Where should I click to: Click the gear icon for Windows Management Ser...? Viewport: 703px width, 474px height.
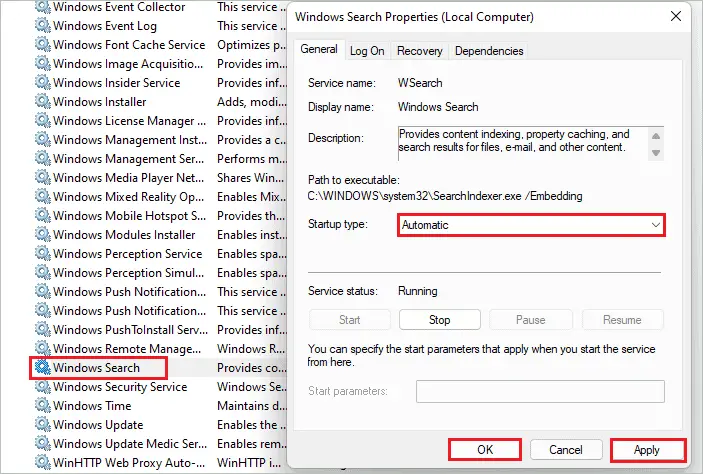coord(43,158)
